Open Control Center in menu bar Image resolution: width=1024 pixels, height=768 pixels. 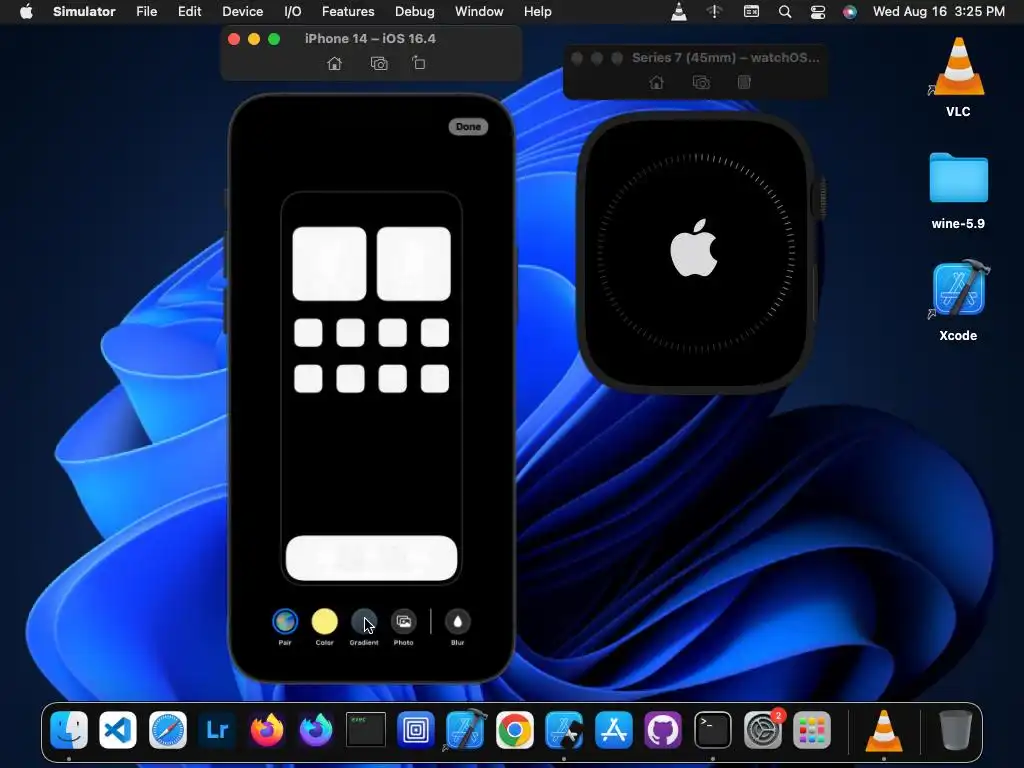tap(818, 12)
